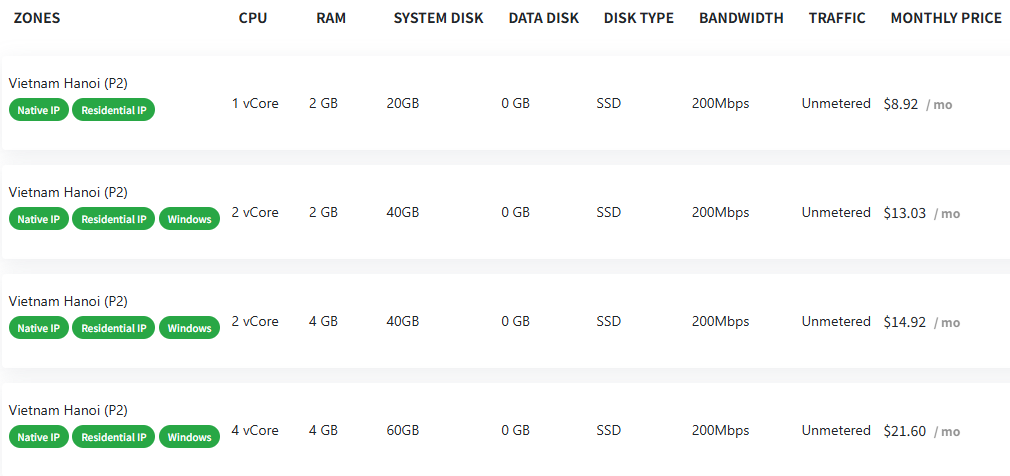This screenshot has height=476, width=1010.
Task: Click the 60GB system disk value
Action: coord(402,430)
